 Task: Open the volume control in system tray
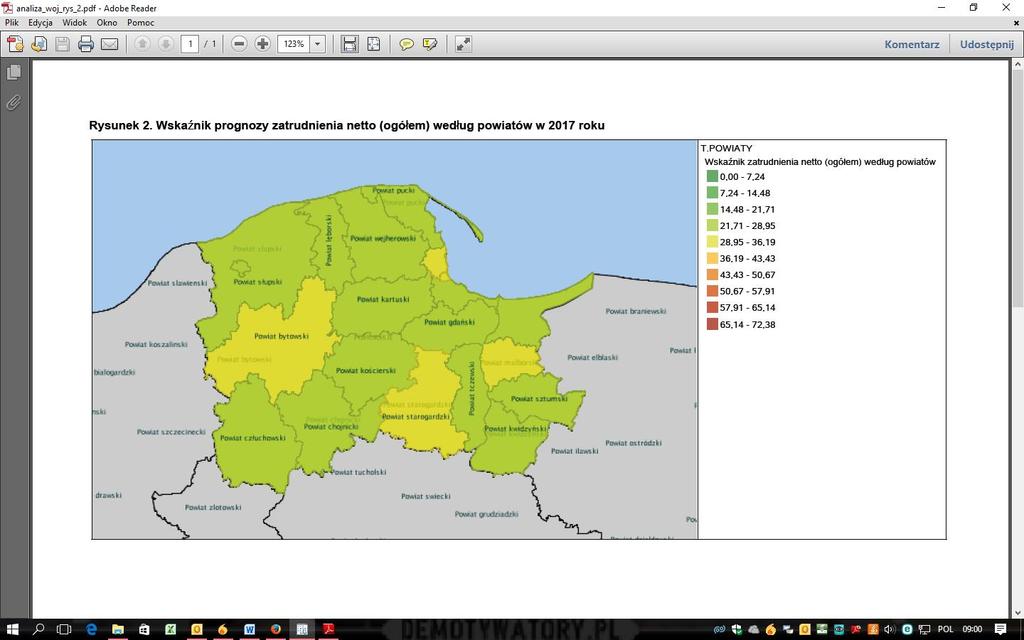(891, 630)
